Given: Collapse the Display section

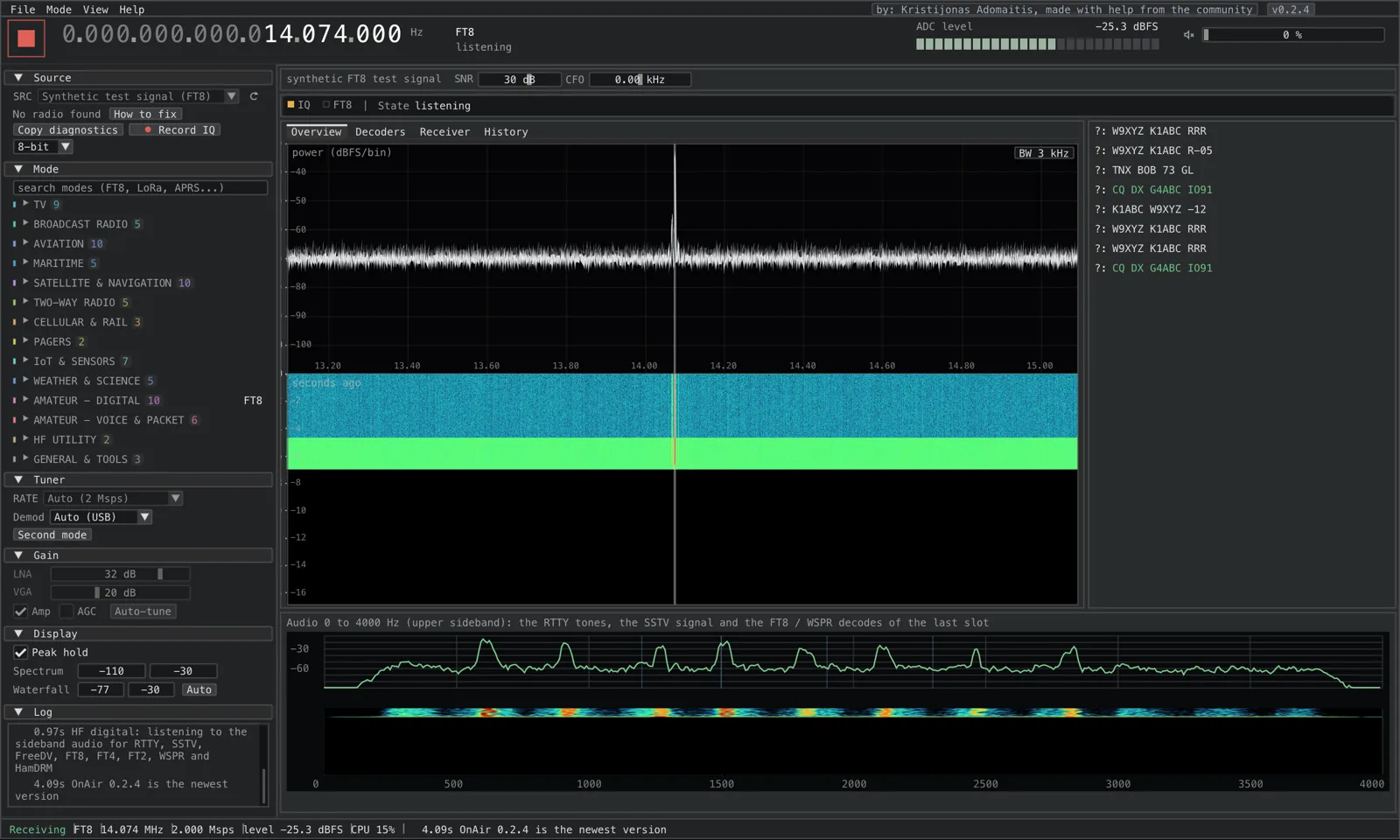Looking at the screenshot, I should 18,633.
